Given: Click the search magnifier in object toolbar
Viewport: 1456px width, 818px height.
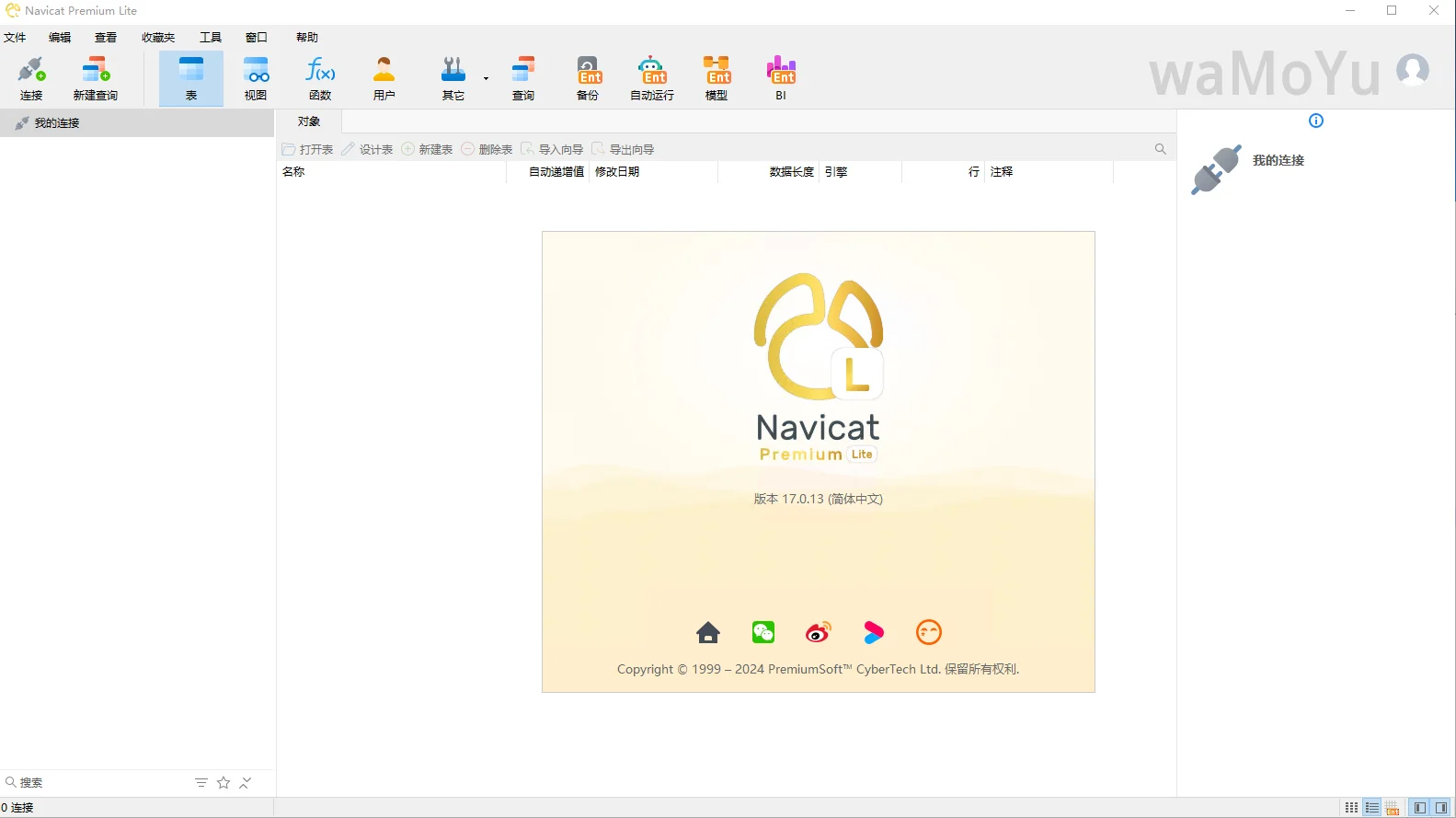Looking at the screenshot, I should point(1161,149).
